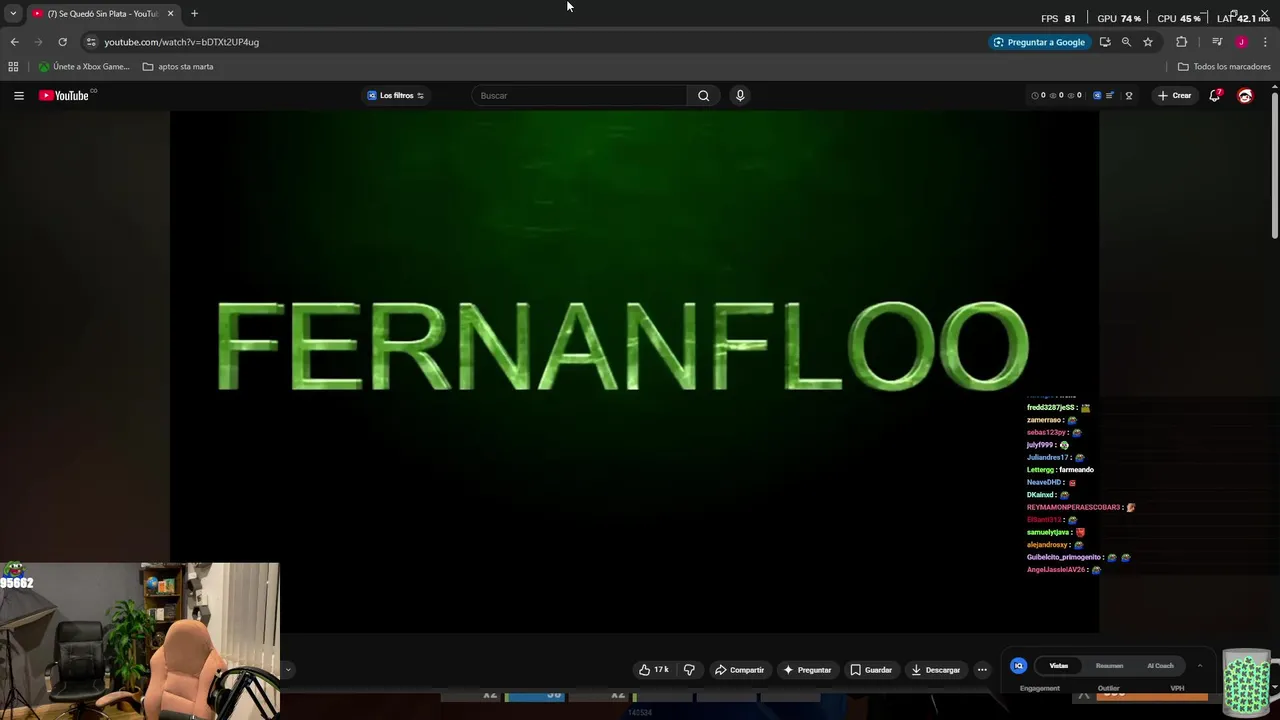1280x720 pixels.
Task: Select the Engagement column label
Action: (1040, 688)
